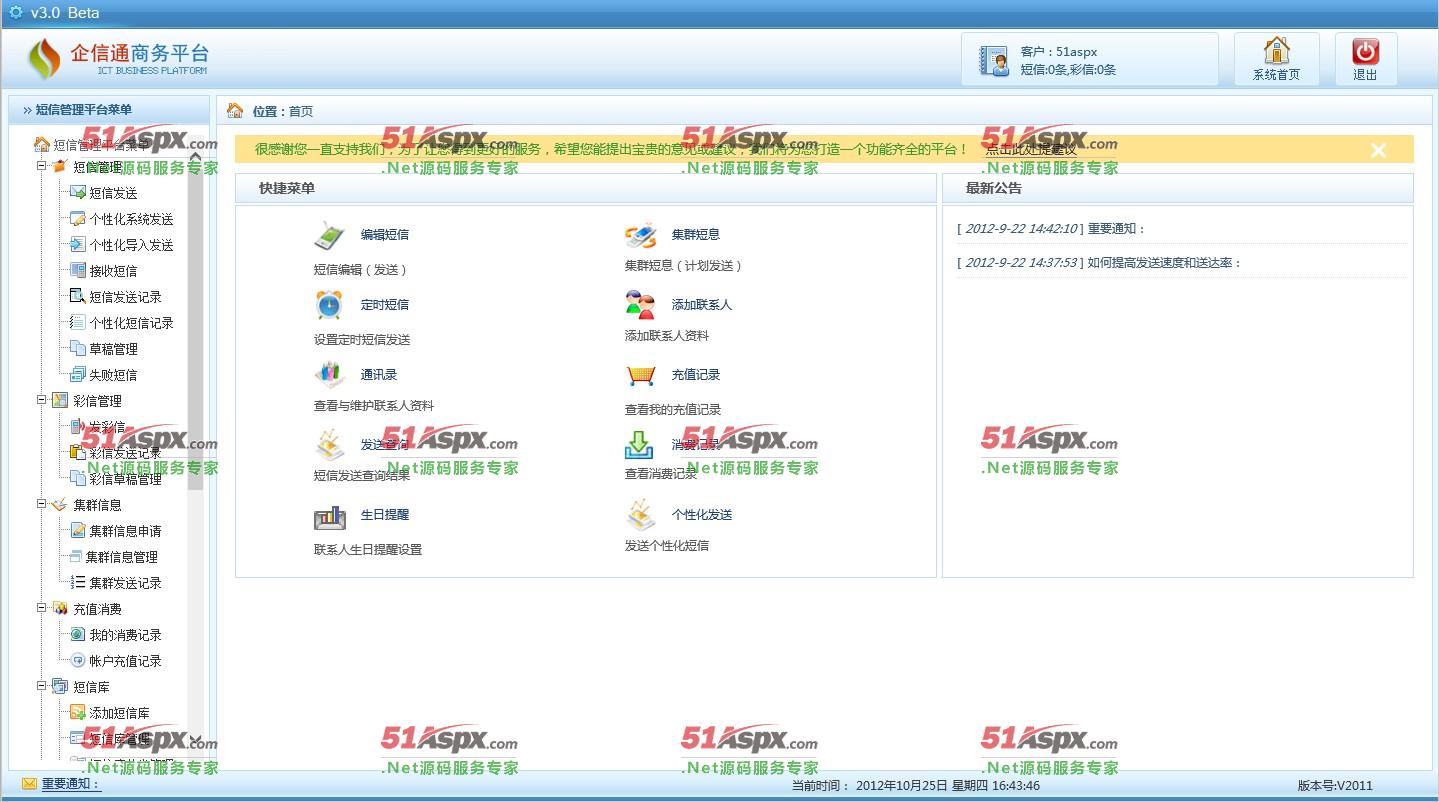Image resolution: width=1439 pixels, height=802 pixels.
Task: Click 点击此处提建议 link in banner
Action: point(1031,150)
